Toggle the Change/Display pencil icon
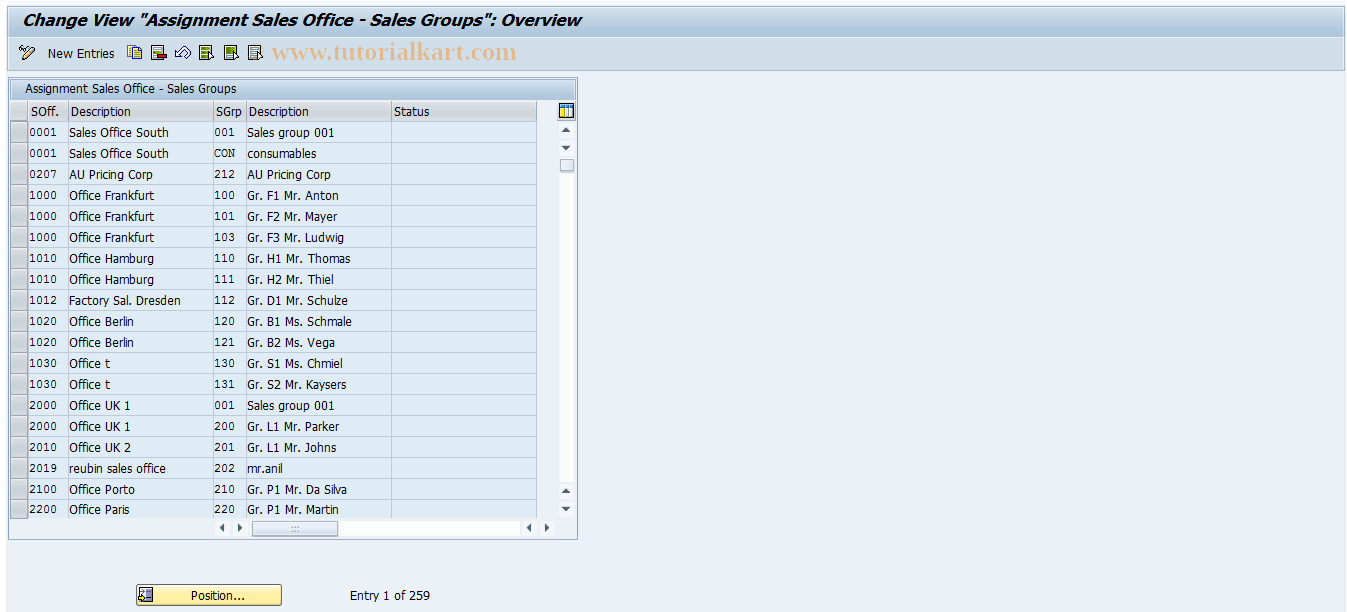The width and height of the screenshot is (1347, 612). [x=26, y=52]
